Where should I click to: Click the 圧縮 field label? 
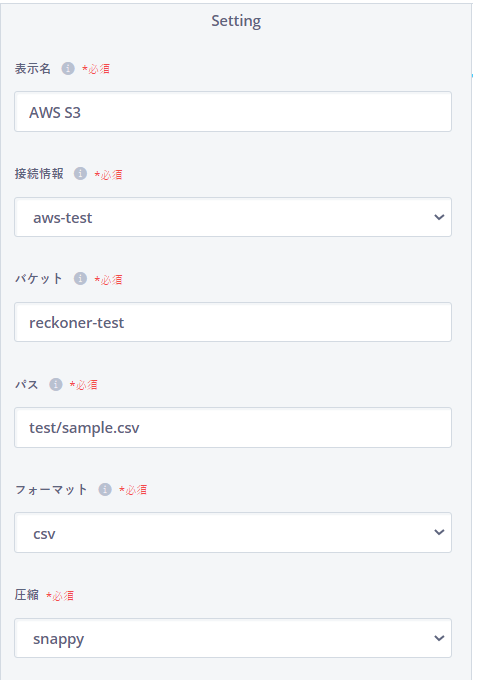[x=27, y=595]
